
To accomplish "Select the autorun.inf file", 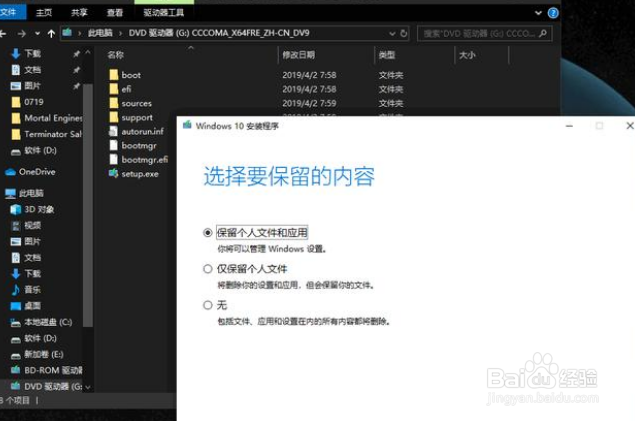I will pyautogui.click(x=142, y=132).
